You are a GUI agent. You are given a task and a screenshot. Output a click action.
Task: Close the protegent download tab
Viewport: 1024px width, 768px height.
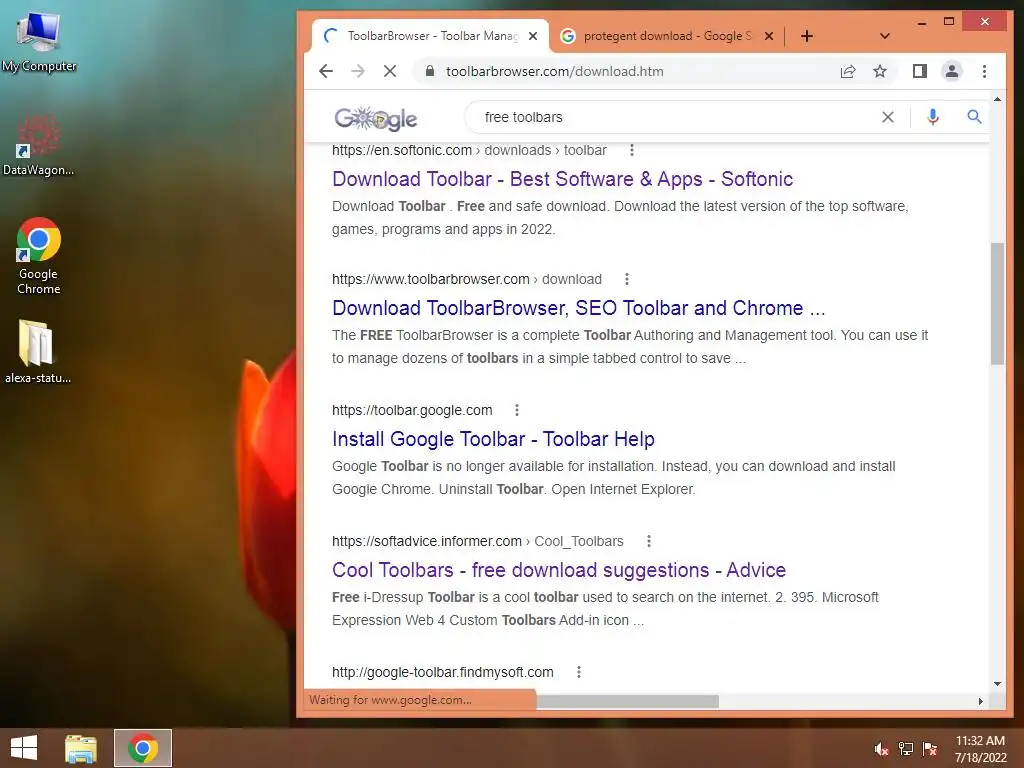point(769,36)
